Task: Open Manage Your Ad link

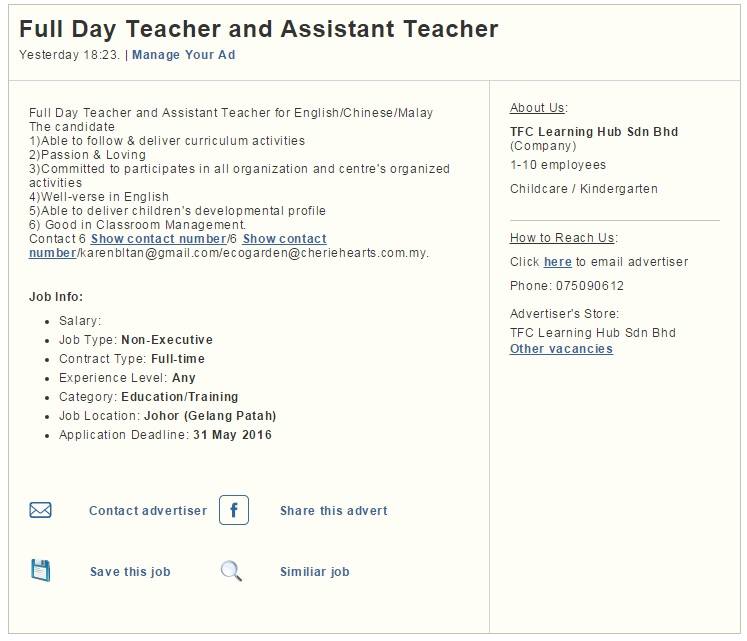Action: click(x=183, y=55)
